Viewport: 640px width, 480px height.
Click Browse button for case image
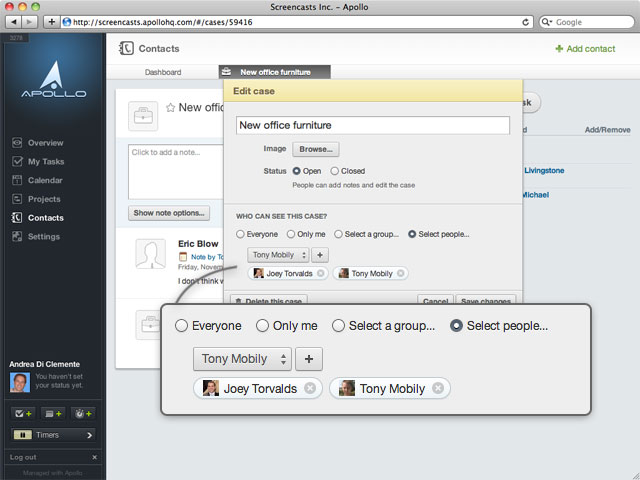(316, 149)
